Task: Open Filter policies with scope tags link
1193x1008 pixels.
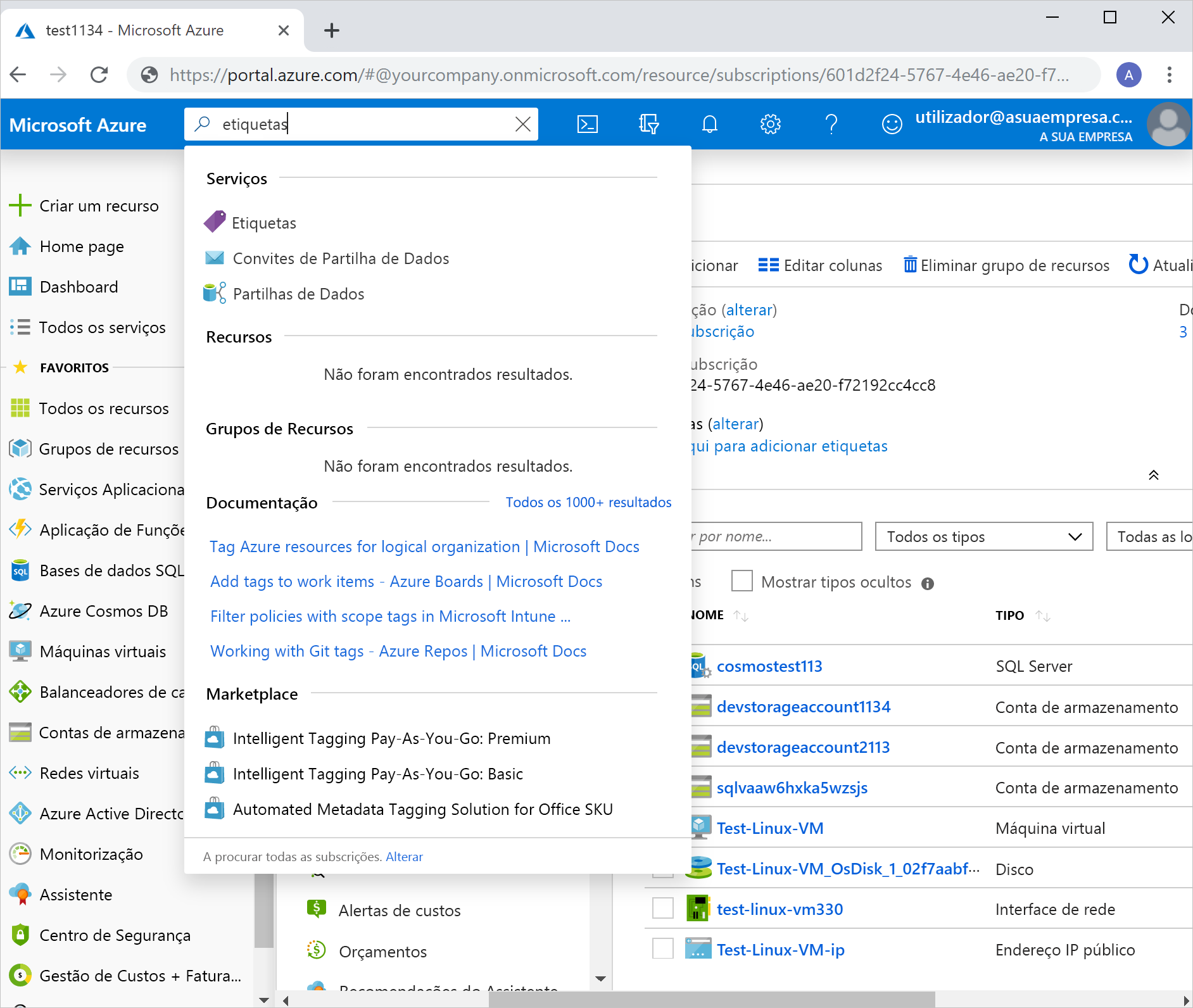Action: [390, 616]
